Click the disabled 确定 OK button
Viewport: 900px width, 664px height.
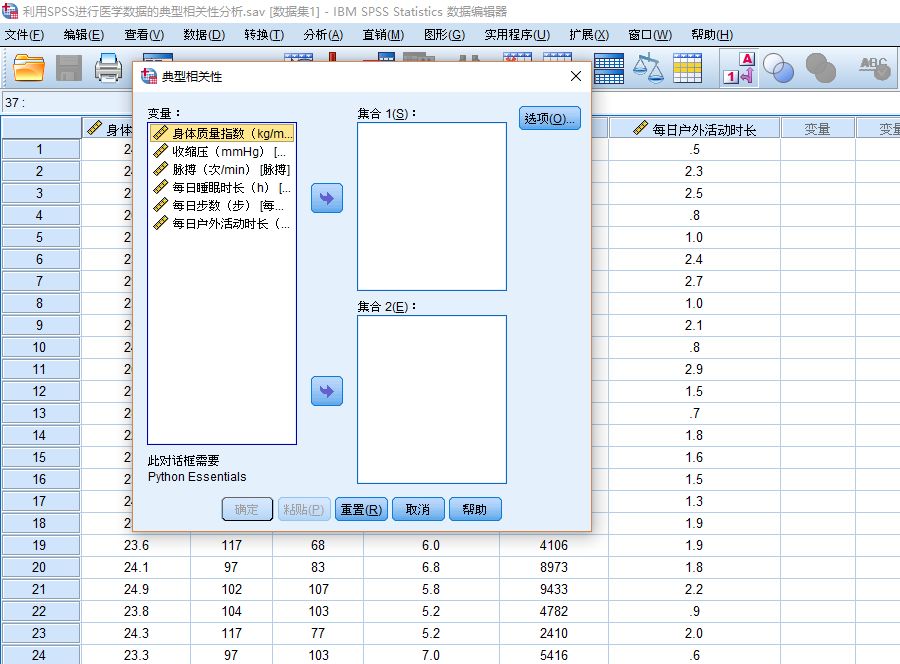(x=247, y=509)
